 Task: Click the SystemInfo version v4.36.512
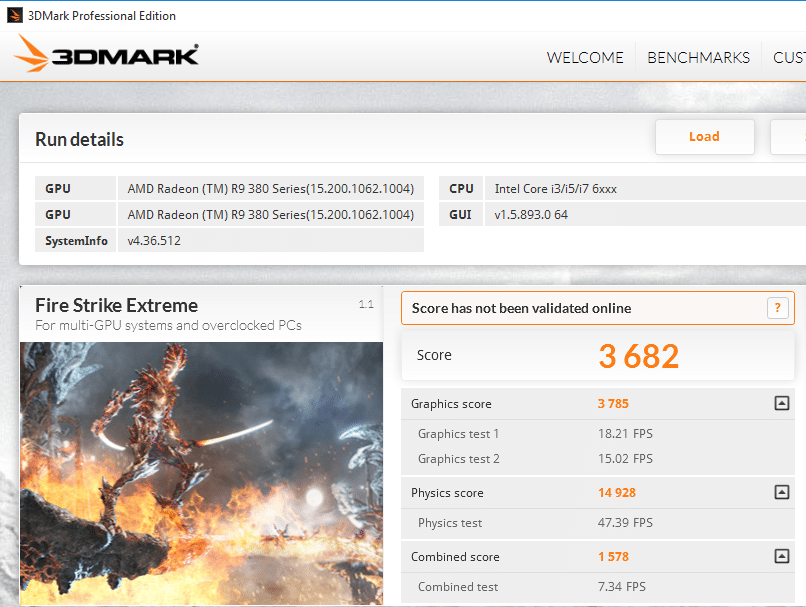tap(154, 241)
